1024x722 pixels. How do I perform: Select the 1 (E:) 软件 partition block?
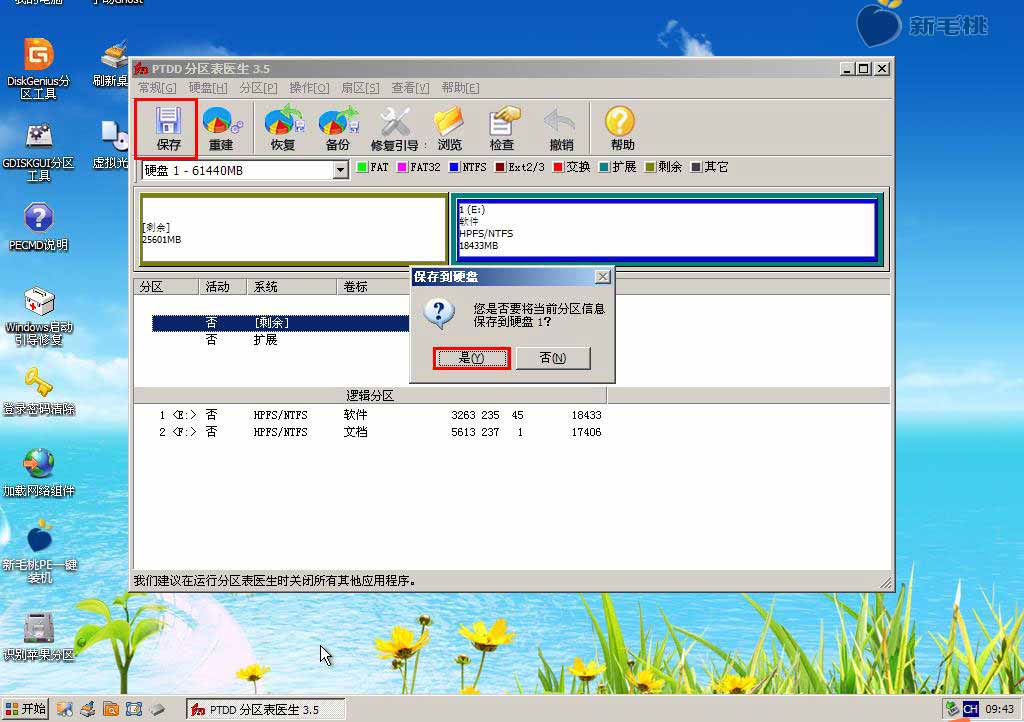pyautogui.click(x=666, y=228)
